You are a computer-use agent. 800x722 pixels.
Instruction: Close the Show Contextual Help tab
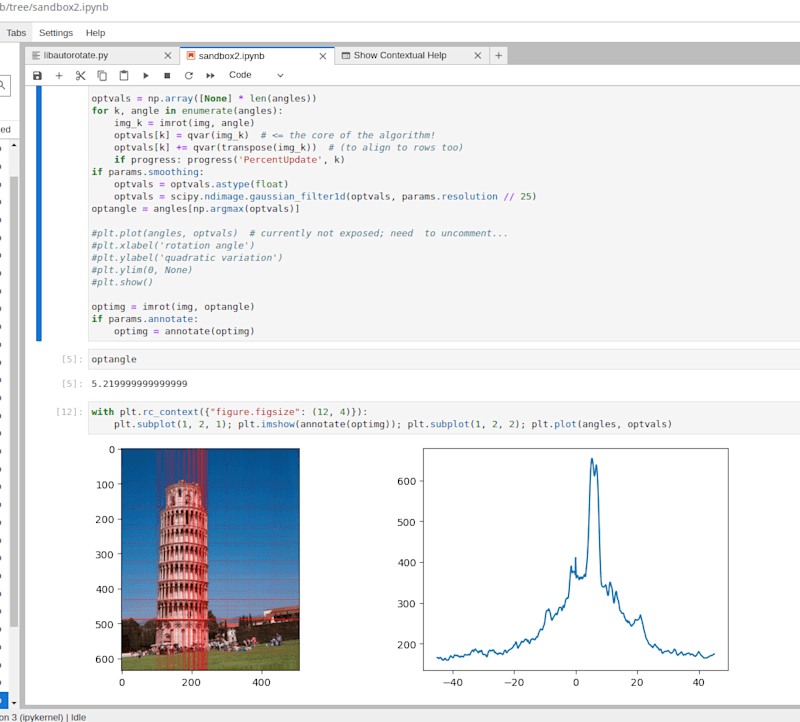pyautogui.click(x=478, y=56)
